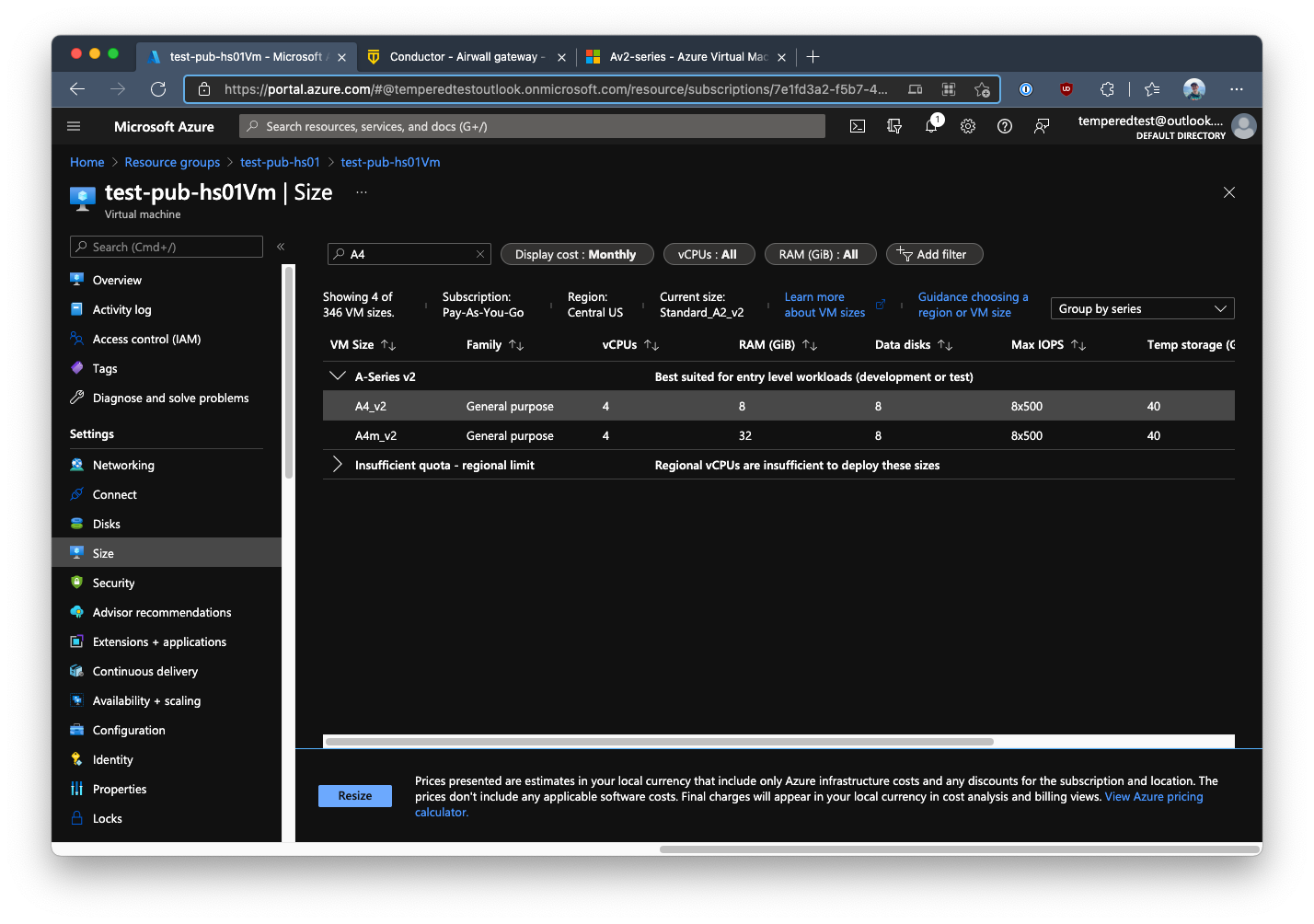
Task: Open the uBlock Origin extension icon
Action: (x=1066, y=89)
